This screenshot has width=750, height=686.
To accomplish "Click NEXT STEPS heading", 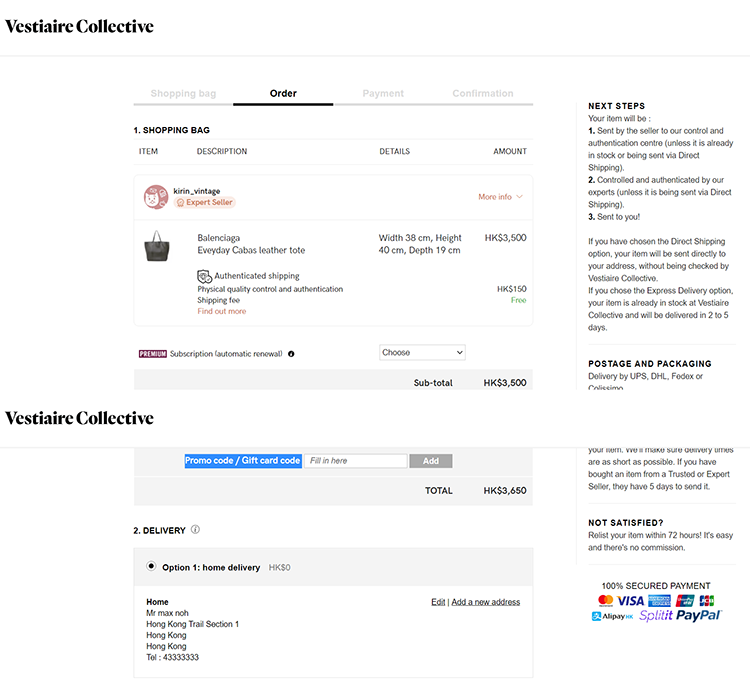I will [x=616, y=106].
